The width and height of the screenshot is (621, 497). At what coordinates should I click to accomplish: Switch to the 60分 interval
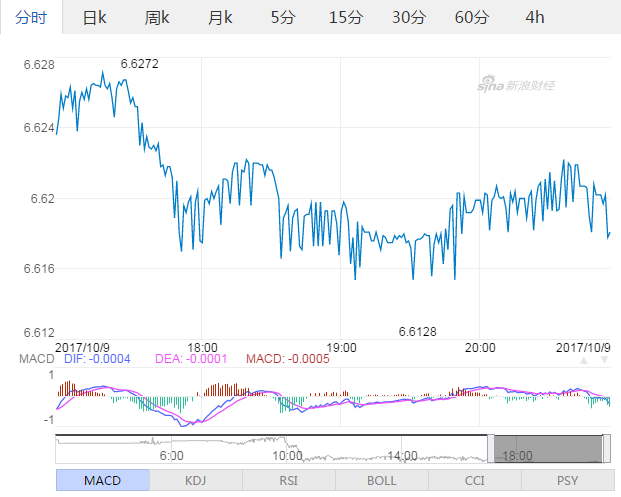472,17
